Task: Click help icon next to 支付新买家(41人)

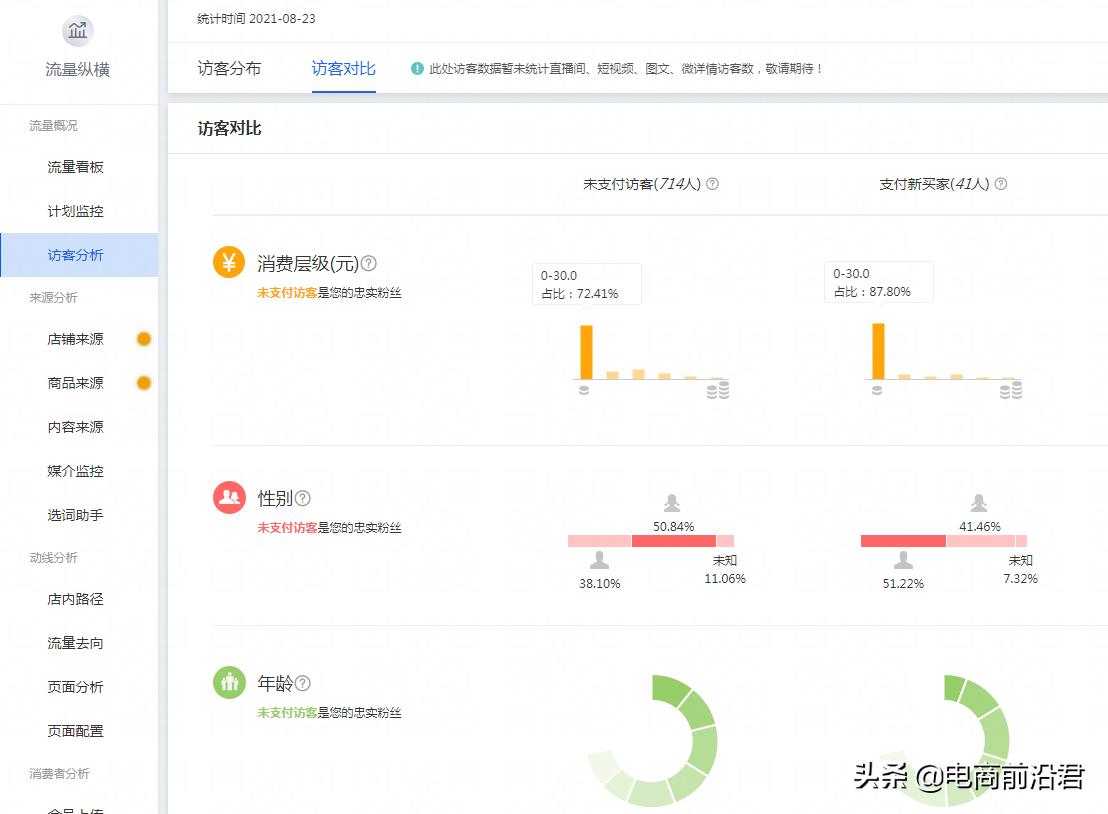Action: (x=1001, y=184)
